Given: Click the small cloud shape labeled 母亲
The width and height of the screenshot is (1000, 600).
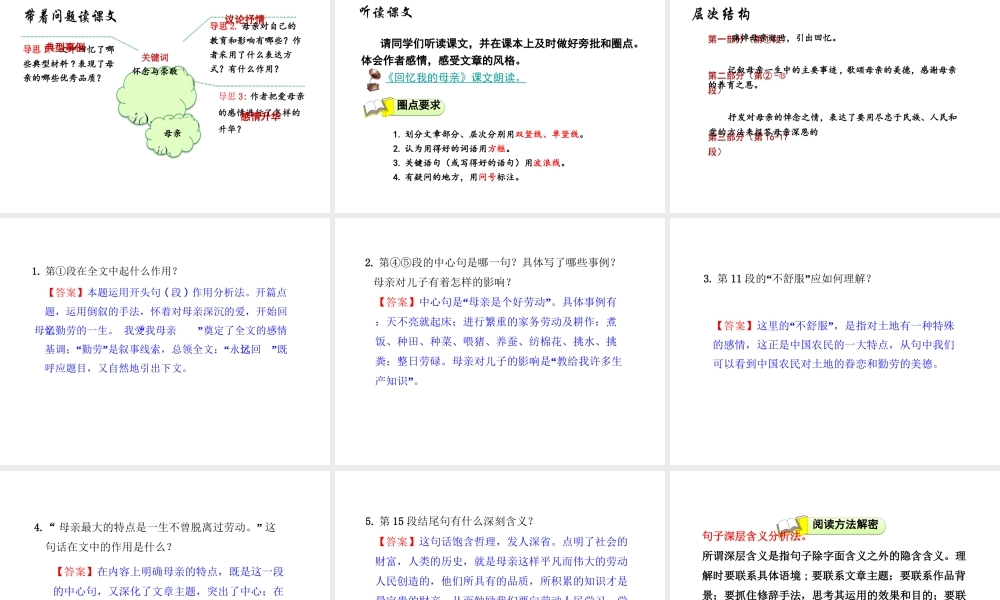Looking at the screenshot, I should [x=172, y=135].
